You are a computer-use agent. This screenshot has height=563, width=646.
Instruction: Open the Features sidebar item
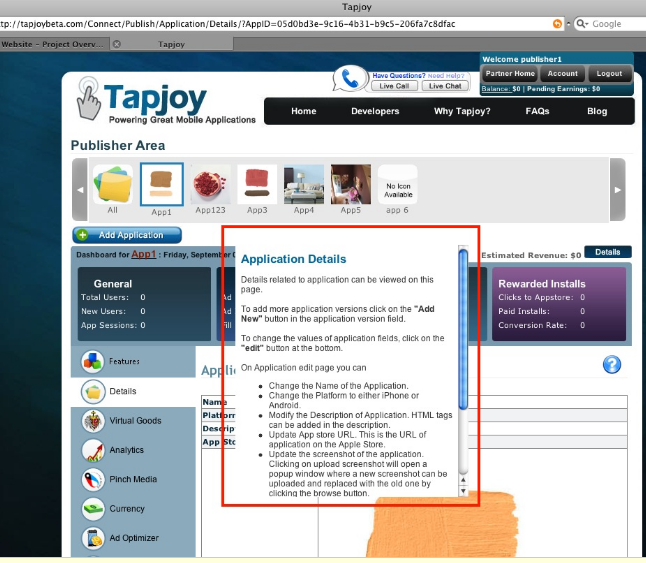[x=133, y=361]
